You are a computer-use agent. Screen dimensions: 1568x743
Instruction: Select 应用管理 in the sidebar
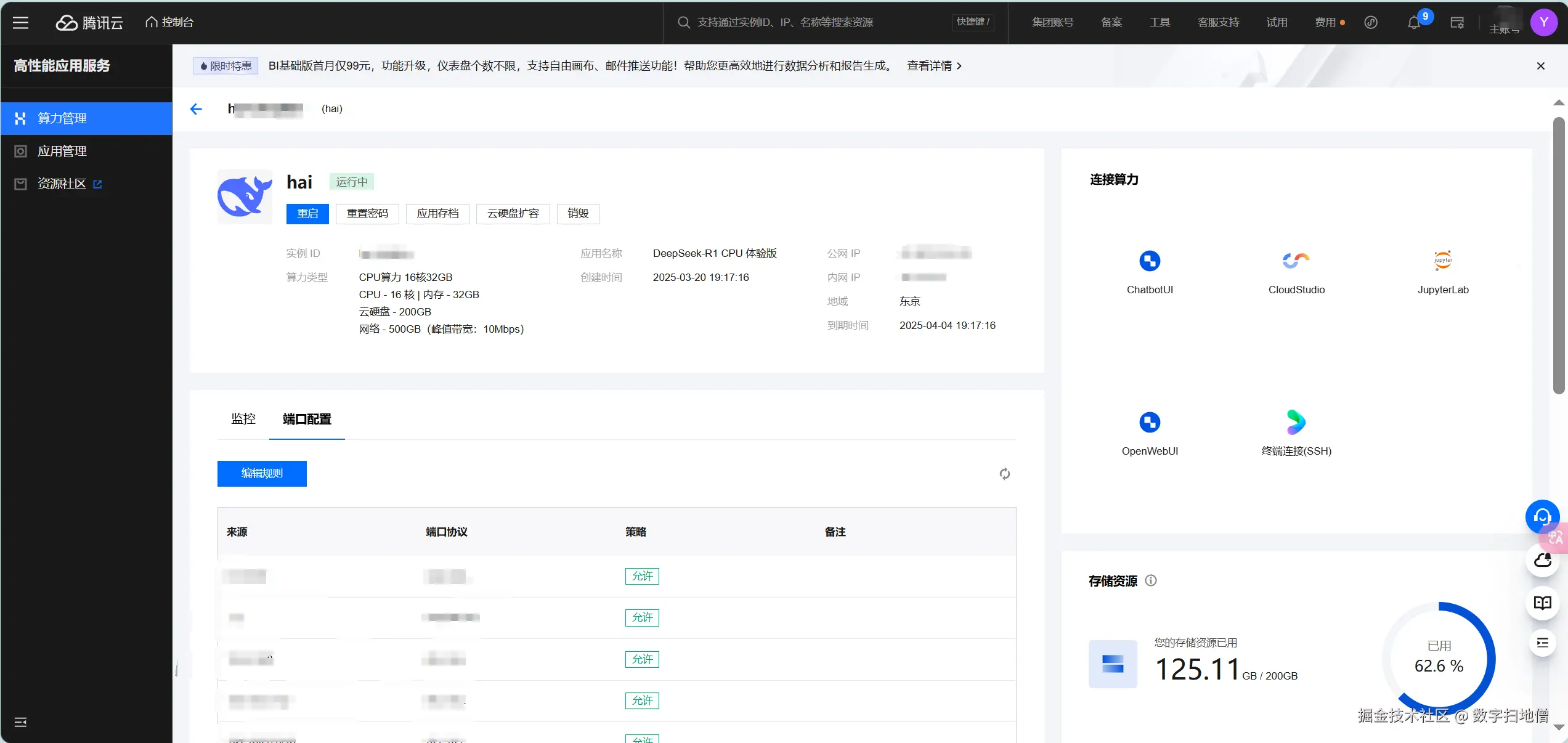coord(62,151)
